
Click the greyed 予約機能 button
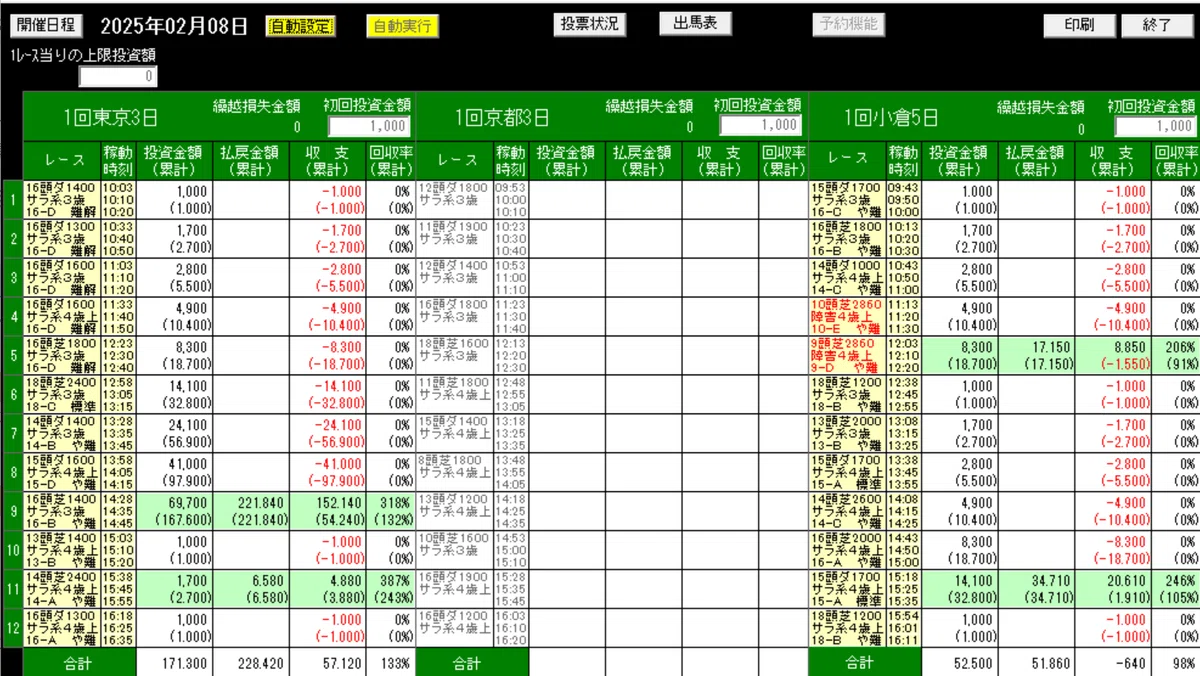[x=848, y=24]
